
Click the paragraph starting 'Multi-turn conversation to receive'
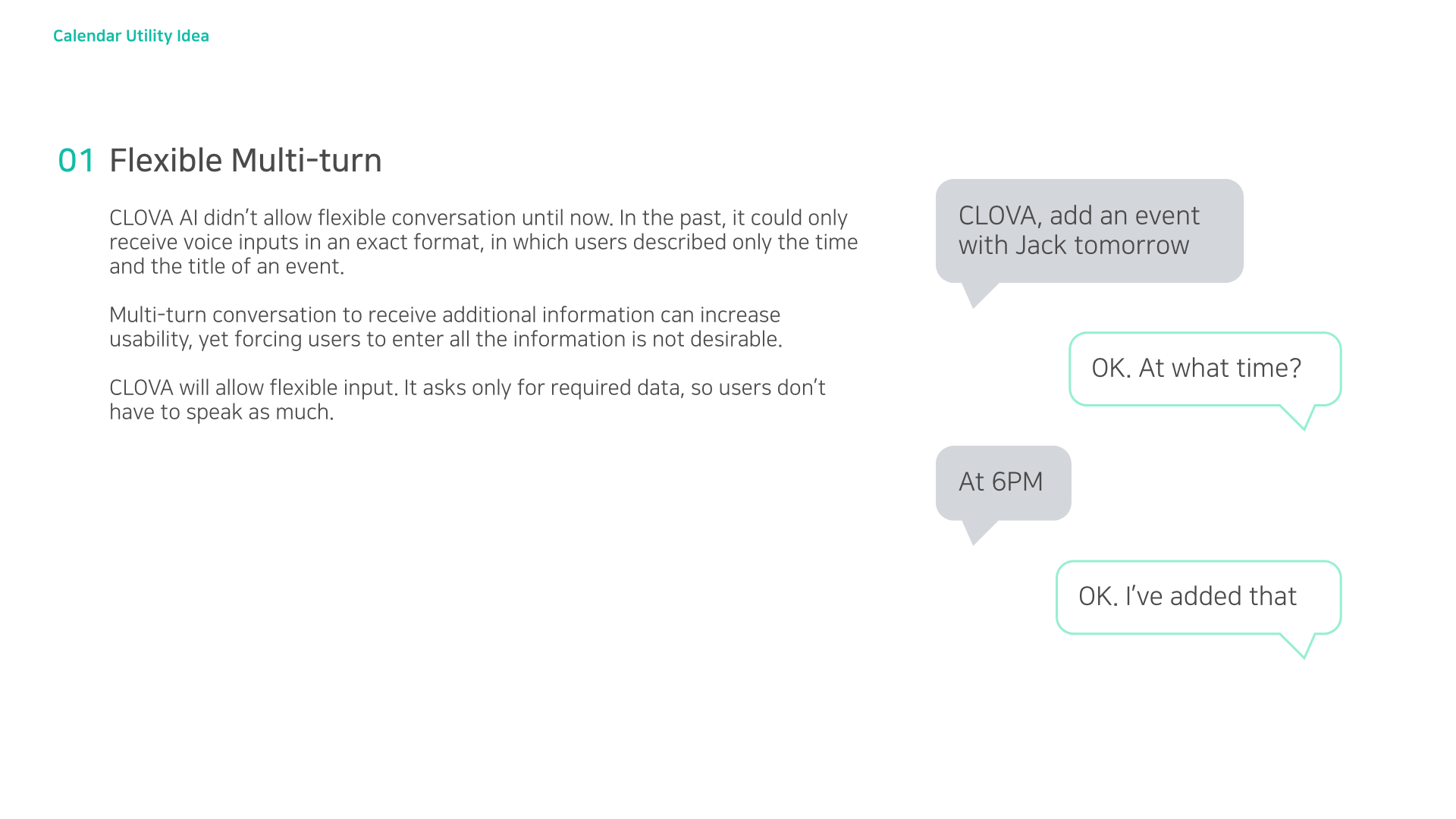click(x=446, y=327)
